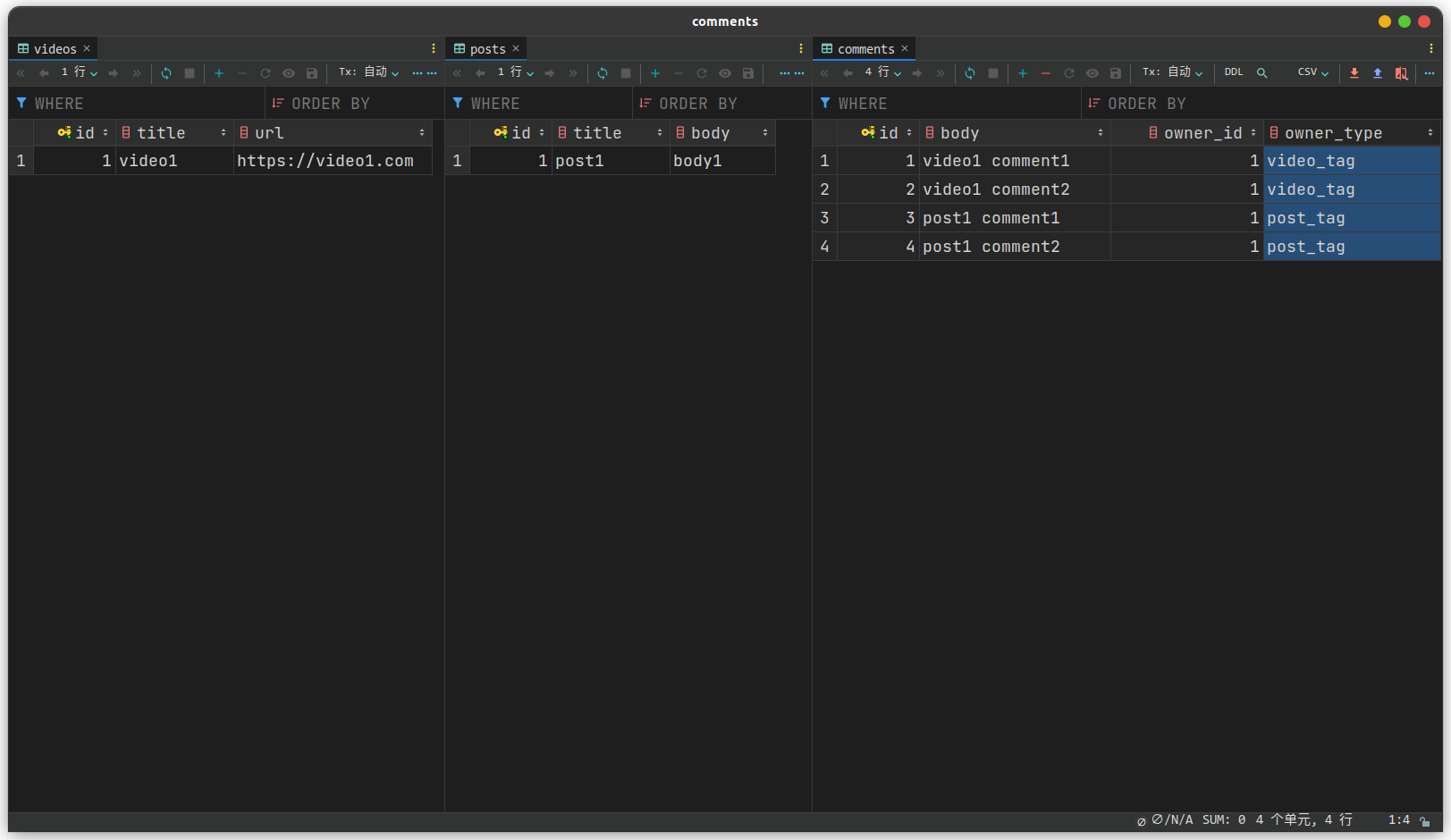Open page size dropdown showing 4 rows
This screenshot has width=1451, height=840.
tap(883, 72)
